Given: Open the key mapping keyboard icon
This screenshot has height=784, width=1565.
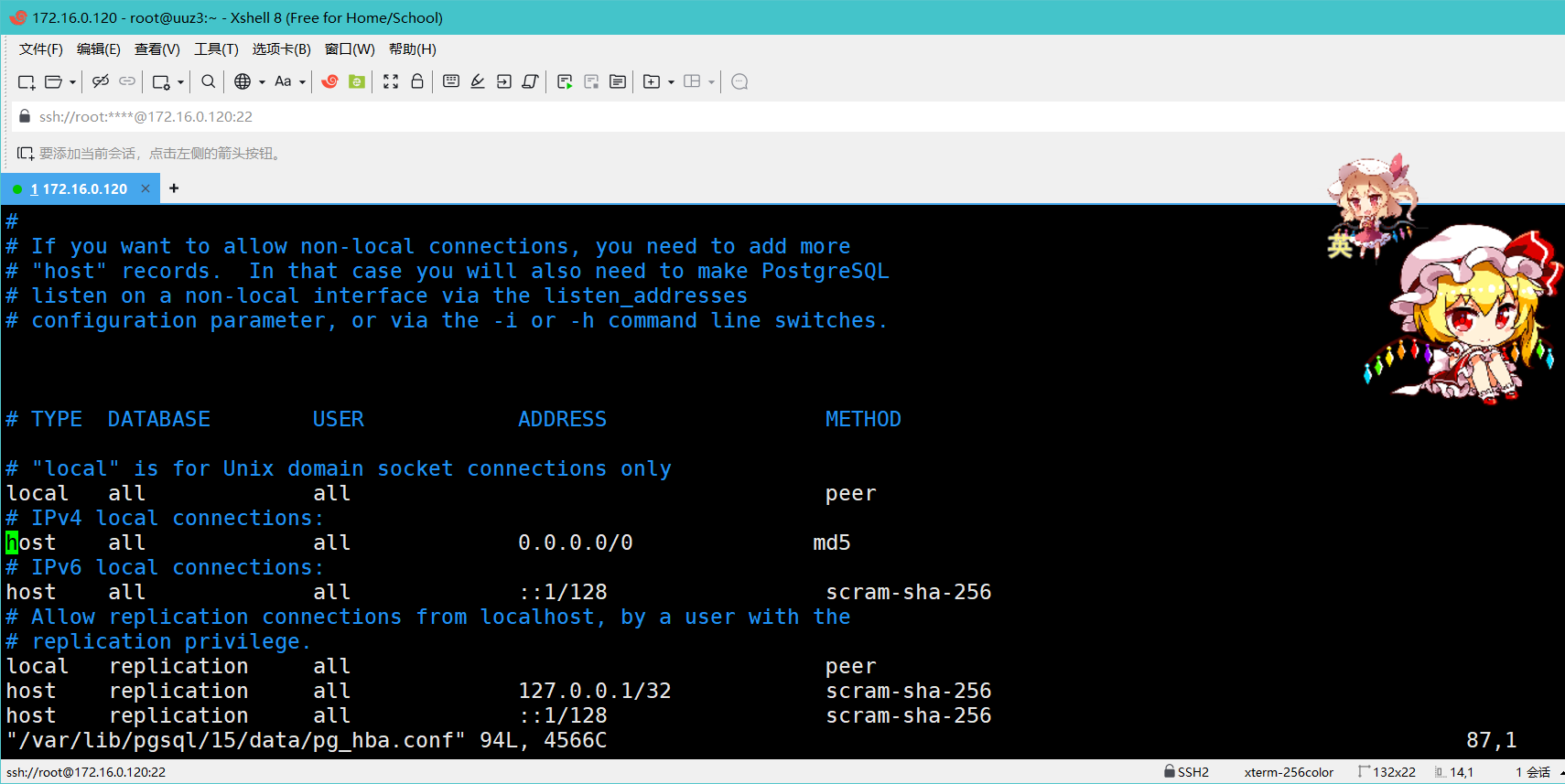Looking at the screenshot, I should 451,81.
